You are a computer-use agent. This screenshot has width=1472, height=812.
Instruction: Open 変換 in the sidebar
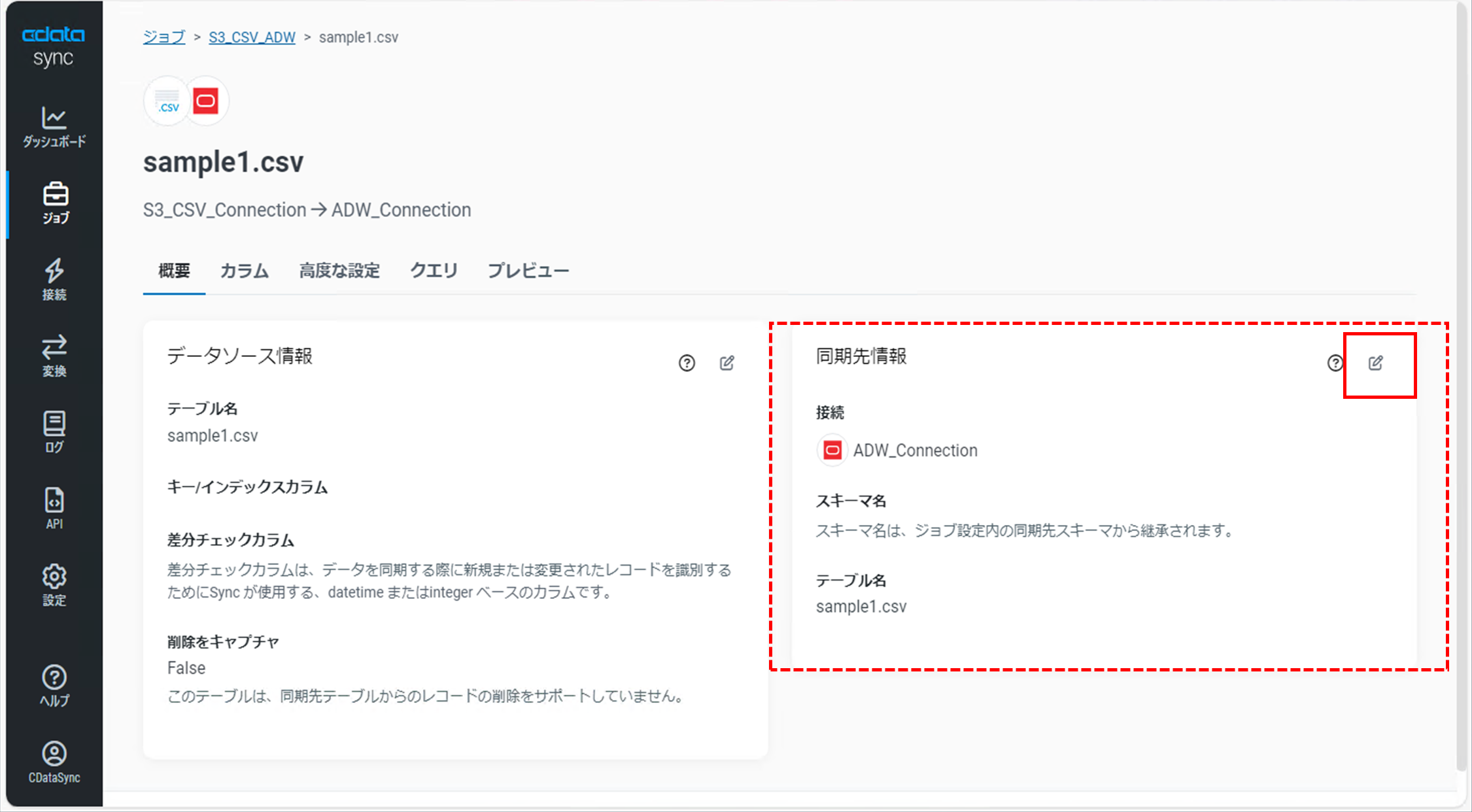[54, 356]
